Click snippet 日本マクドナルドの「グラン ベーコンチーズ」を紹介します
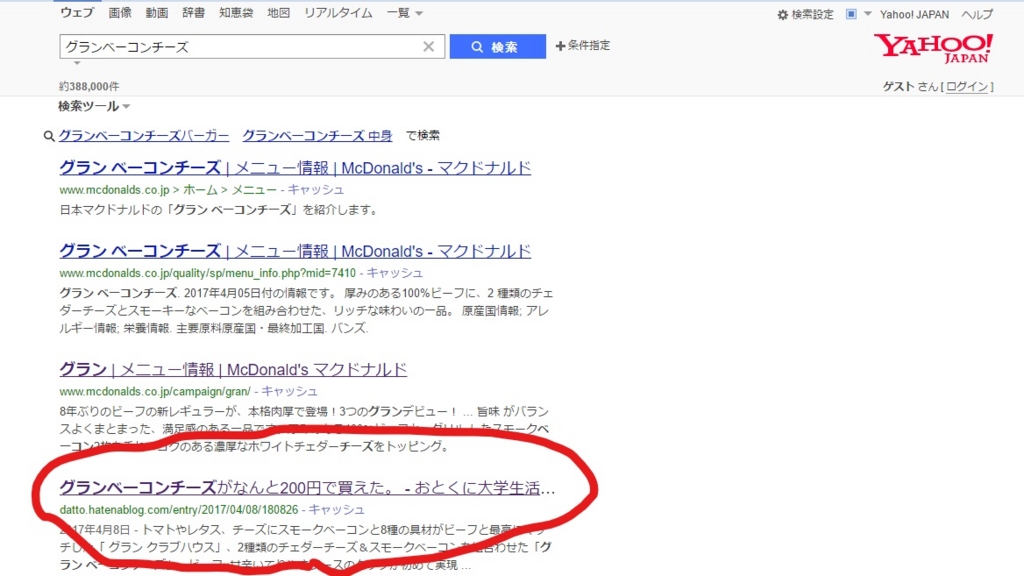The width and height of the screenshot is (1024, 576). [x=218, y=210]
